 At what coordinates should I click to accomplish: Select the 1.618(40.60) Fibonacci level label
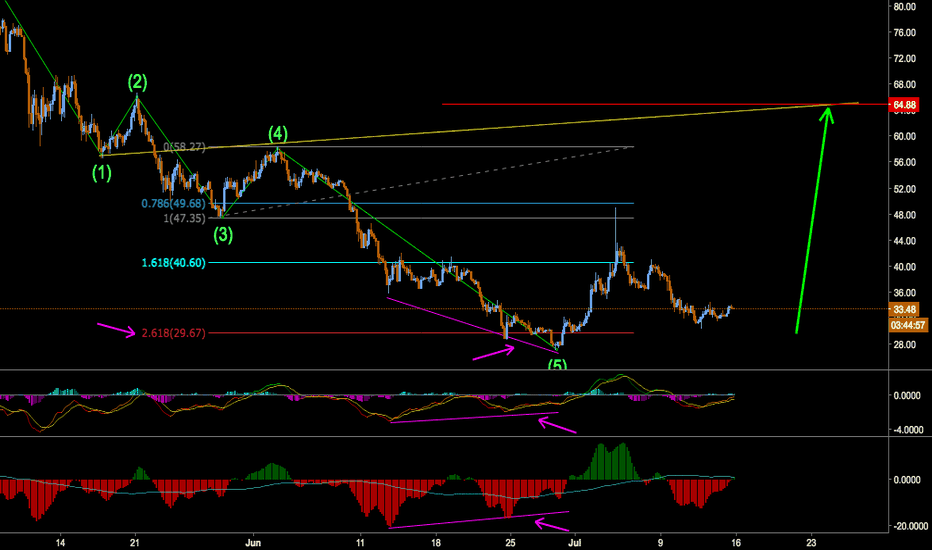[174, 263]
